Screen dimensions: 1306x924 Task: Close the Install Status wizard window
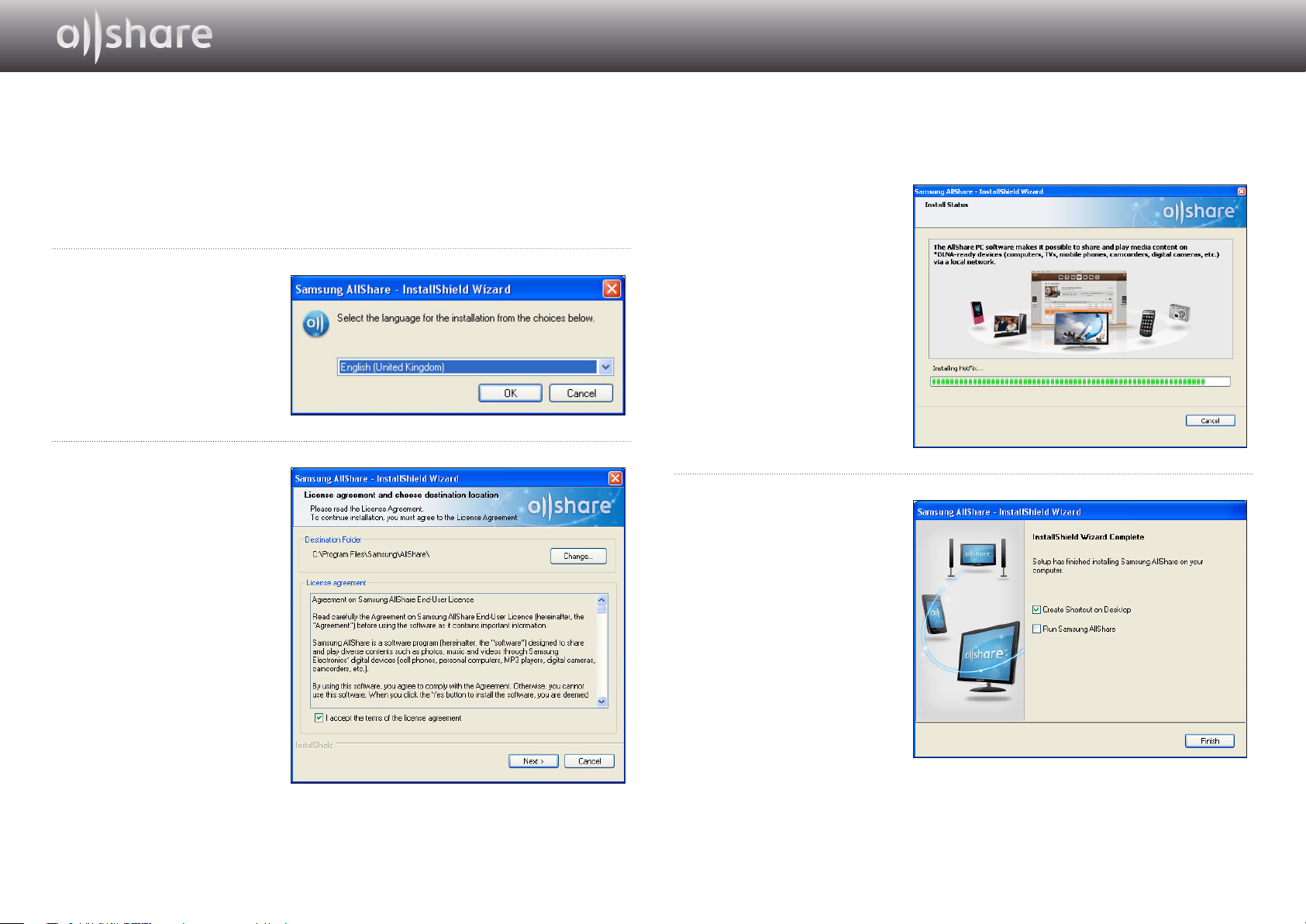[x=1241, y=191]
